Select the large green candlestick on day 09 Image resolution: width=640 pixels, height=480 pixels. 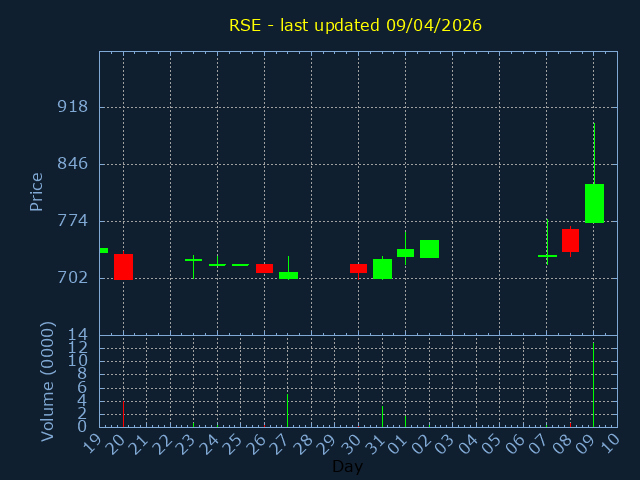click(x=594, y=203)
